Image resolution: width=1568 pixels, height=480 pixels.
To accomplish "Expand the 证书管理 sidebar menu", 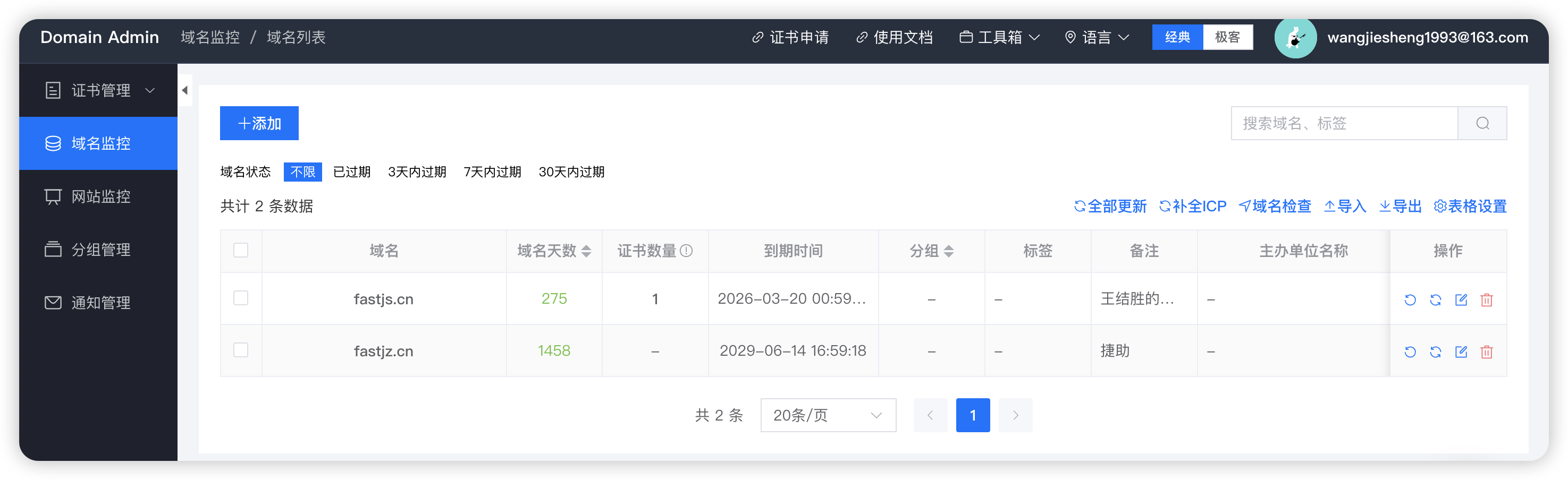I will click(x=99, y=91).
